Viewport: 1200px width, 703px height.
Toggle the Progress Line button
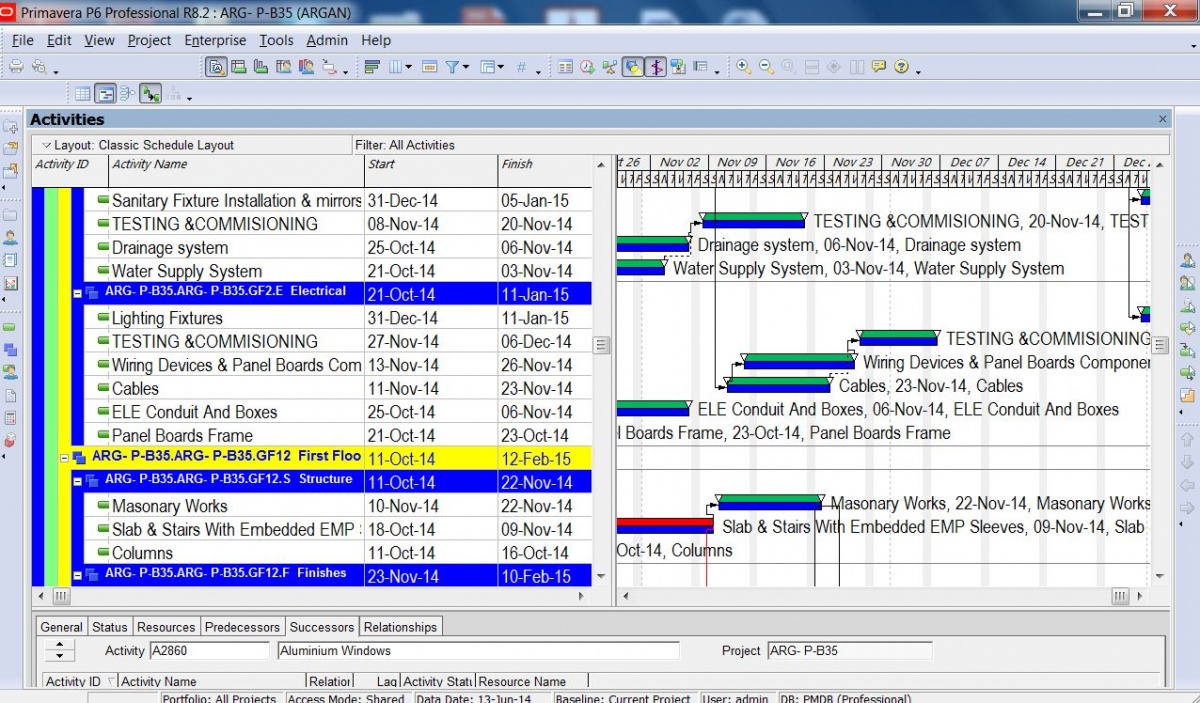pos(656,67)
